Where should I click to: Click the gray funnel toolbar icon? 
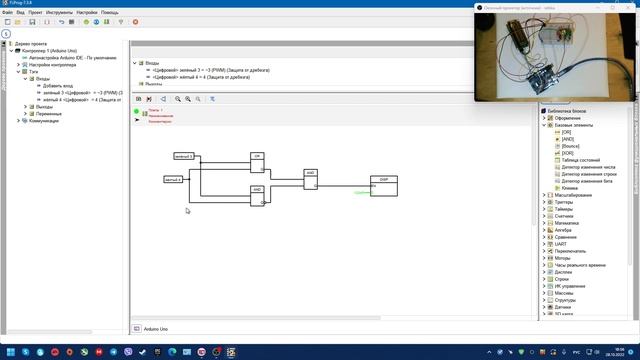[x=121, y=22]
